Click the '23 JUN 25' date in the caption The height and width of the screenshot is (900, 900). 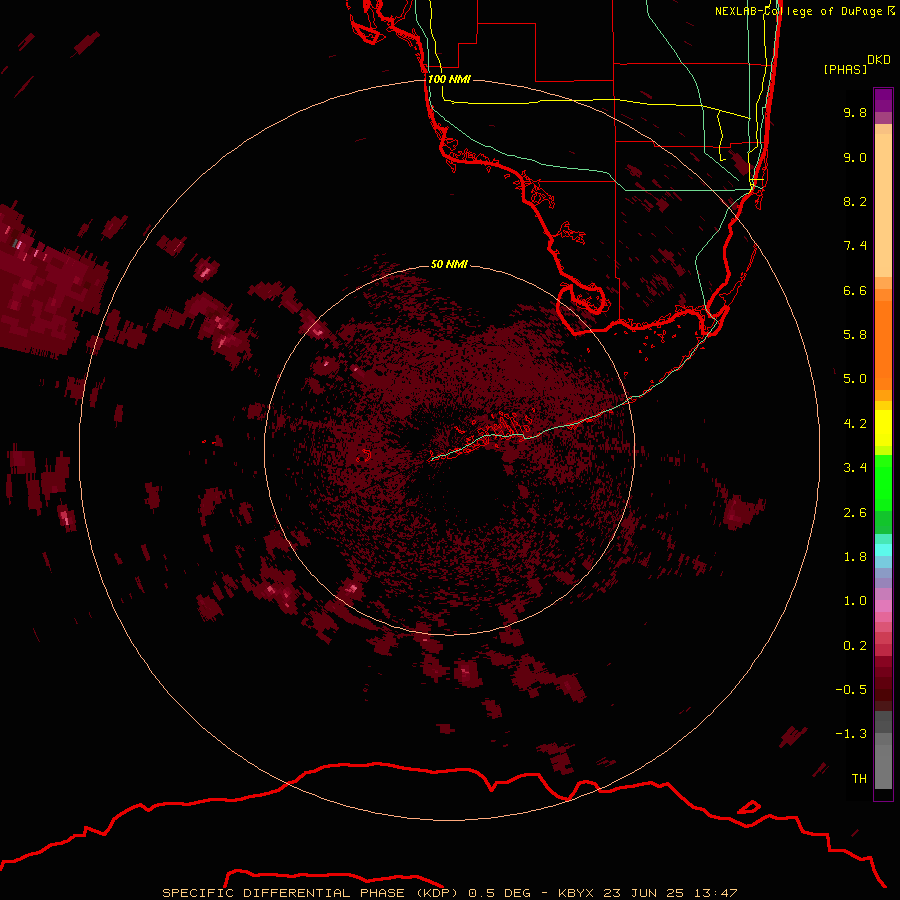[x=643, y=893]
